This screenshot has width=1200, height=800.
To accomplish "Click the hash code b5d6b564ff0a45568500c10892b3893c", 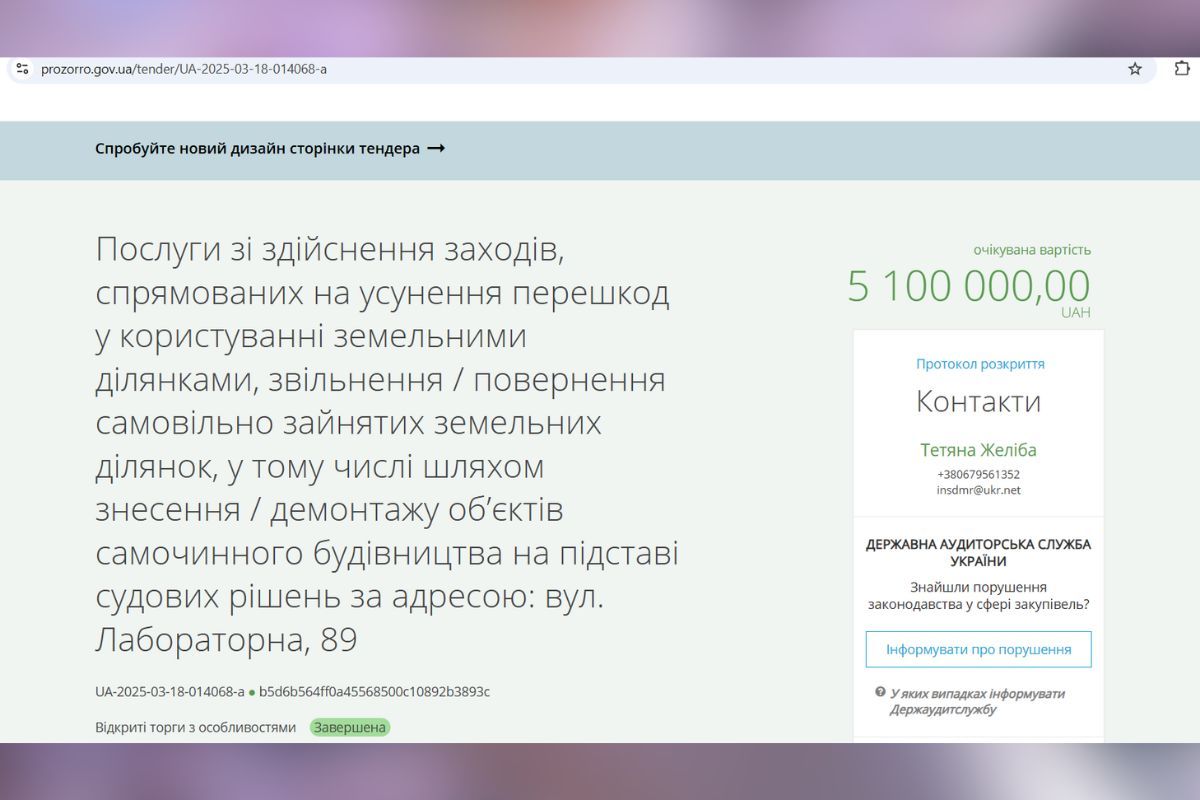I will pos(374,692).
